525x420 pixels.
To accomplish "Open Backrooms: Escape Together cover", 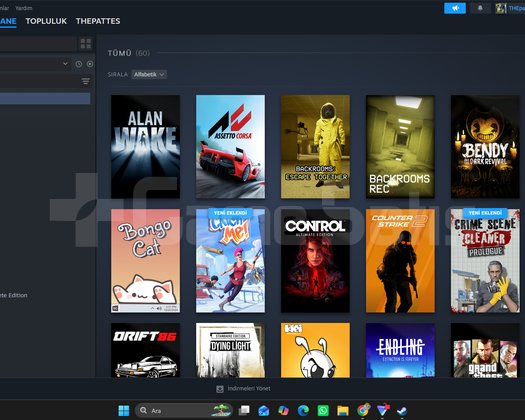I will pos(315,147).
